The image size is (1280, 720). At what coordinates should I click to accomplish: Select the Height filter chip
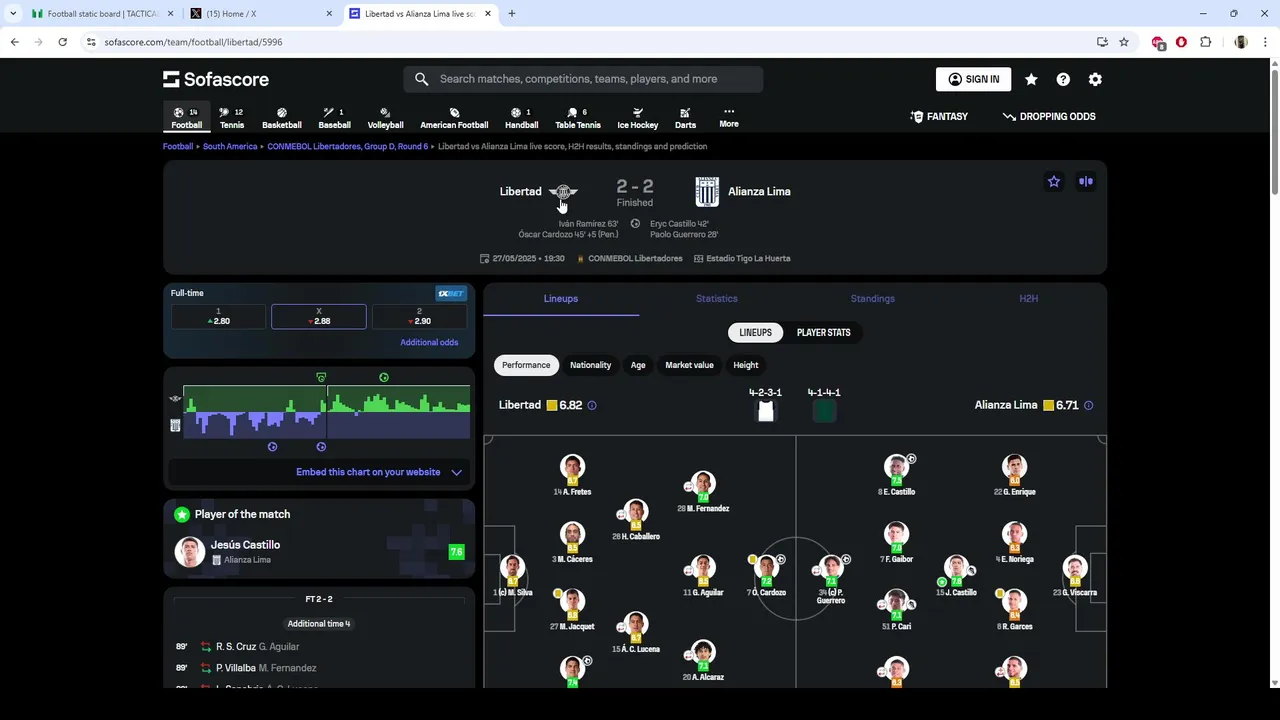[746, 365]
